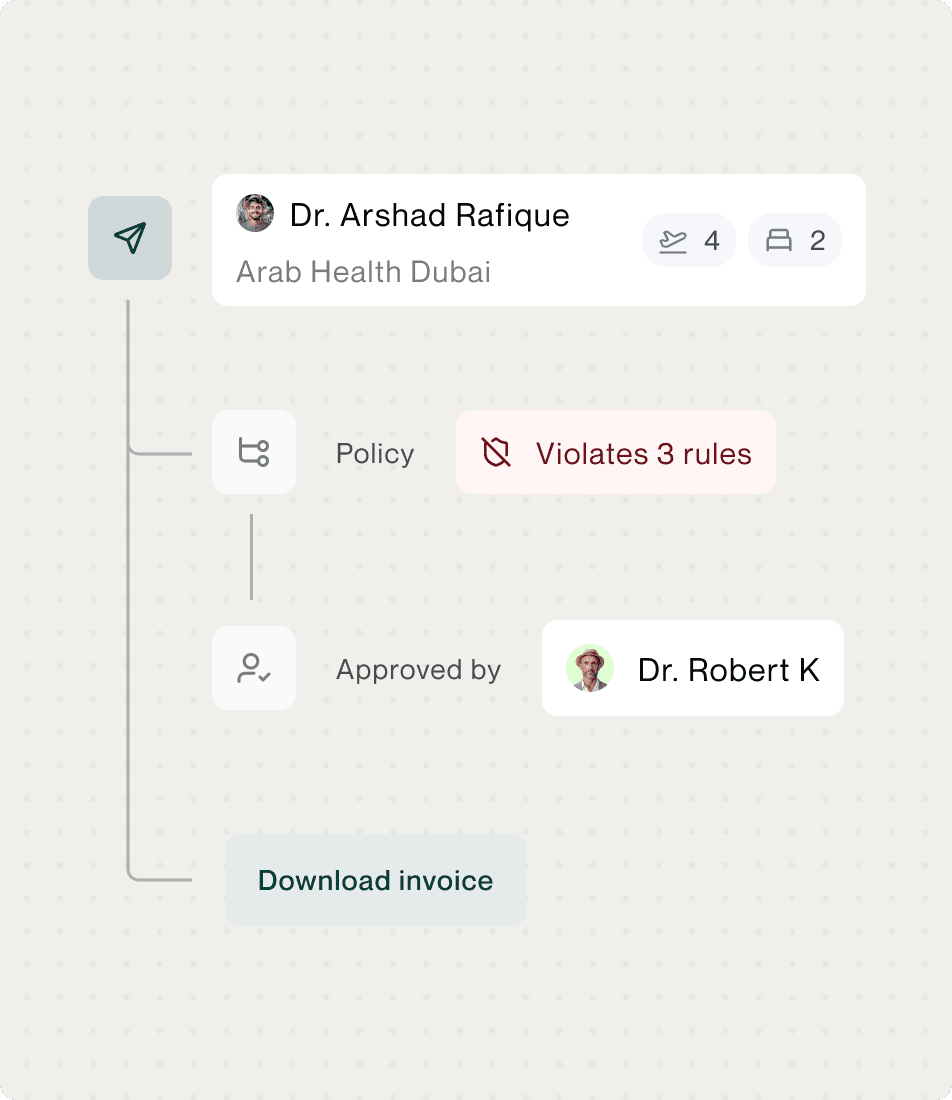The height and width of the screenshot is (1100, 952).
Task: Click the paper plane trip icon
Action: 130,238
